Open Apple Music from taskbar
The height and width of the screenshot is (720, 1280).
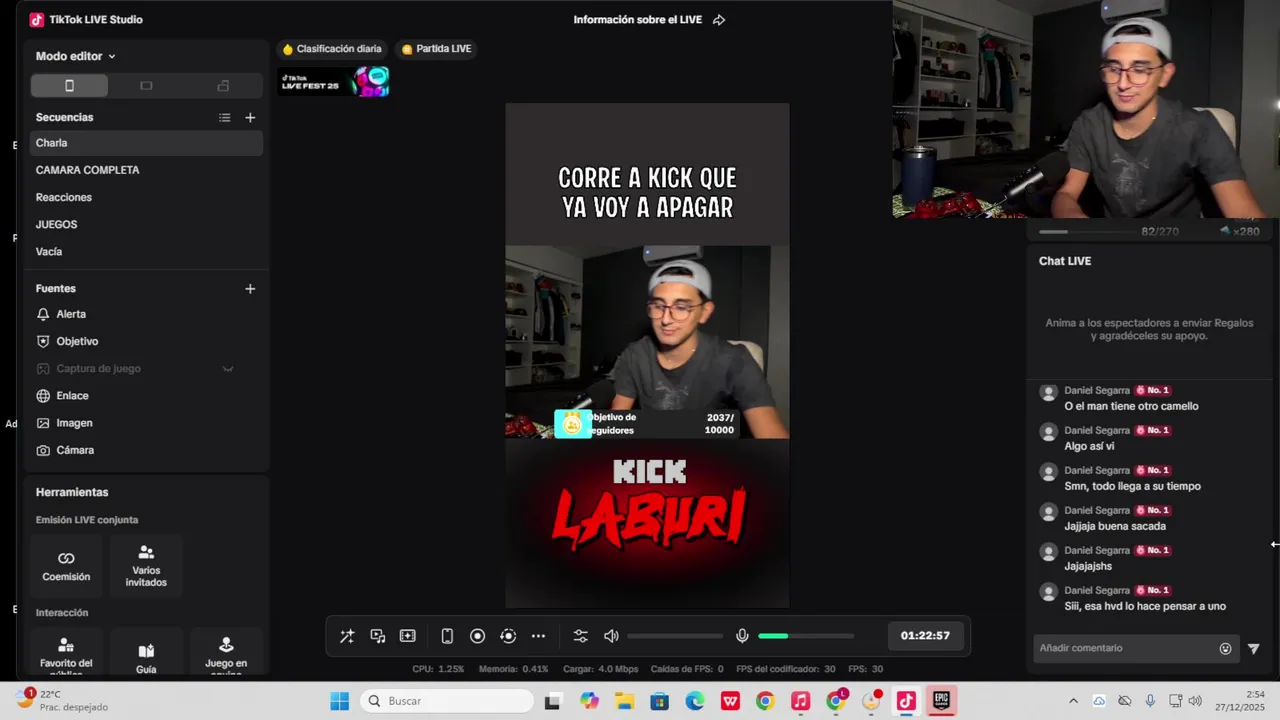tap(800, 701)
